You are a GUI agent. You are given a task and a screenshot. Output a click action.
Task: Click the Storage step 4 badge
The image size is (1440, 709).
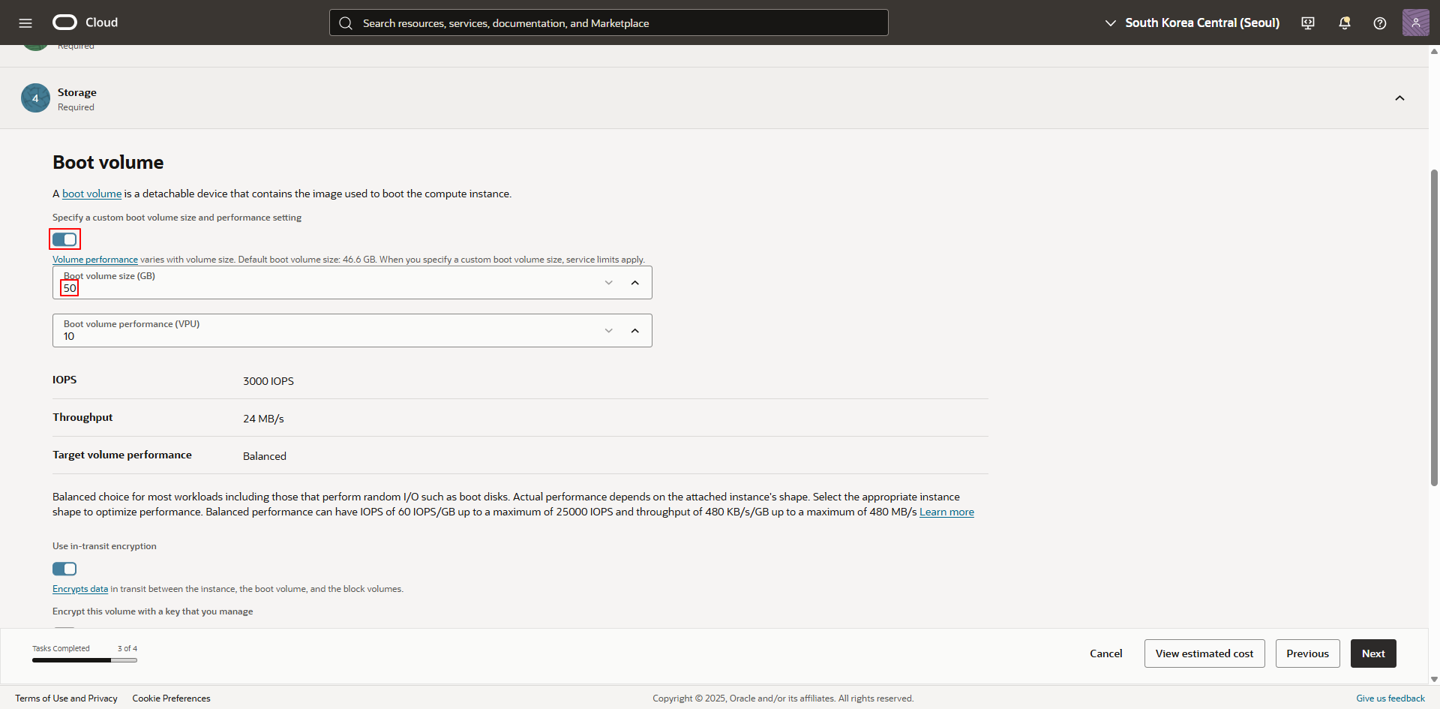point(35,98)
